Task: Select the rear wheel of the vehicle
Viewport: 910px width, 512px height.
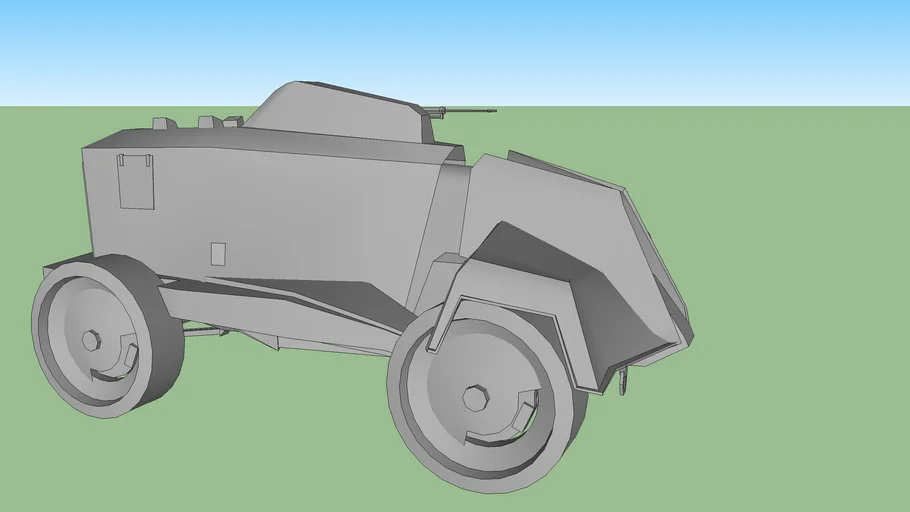Action: (107, 336)
